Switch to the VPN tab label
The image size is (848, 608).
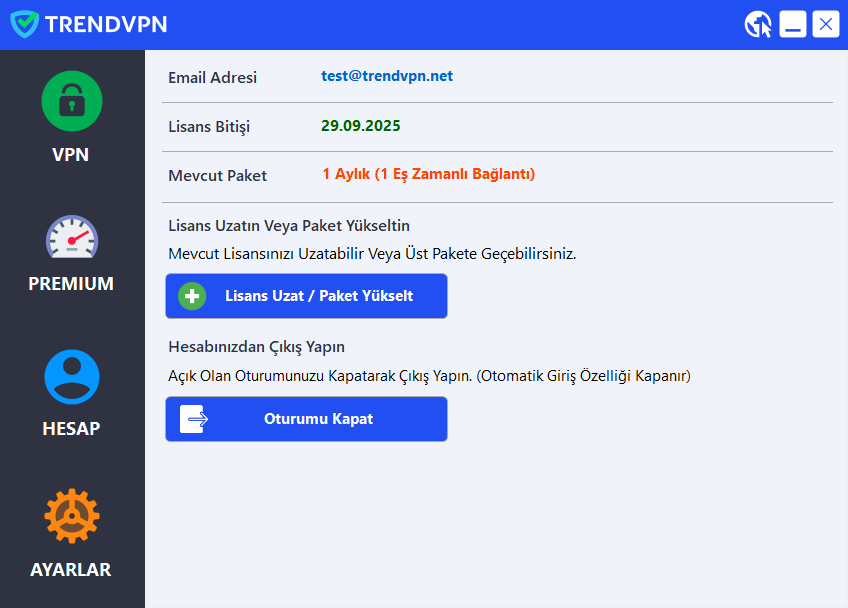[71, 155]
